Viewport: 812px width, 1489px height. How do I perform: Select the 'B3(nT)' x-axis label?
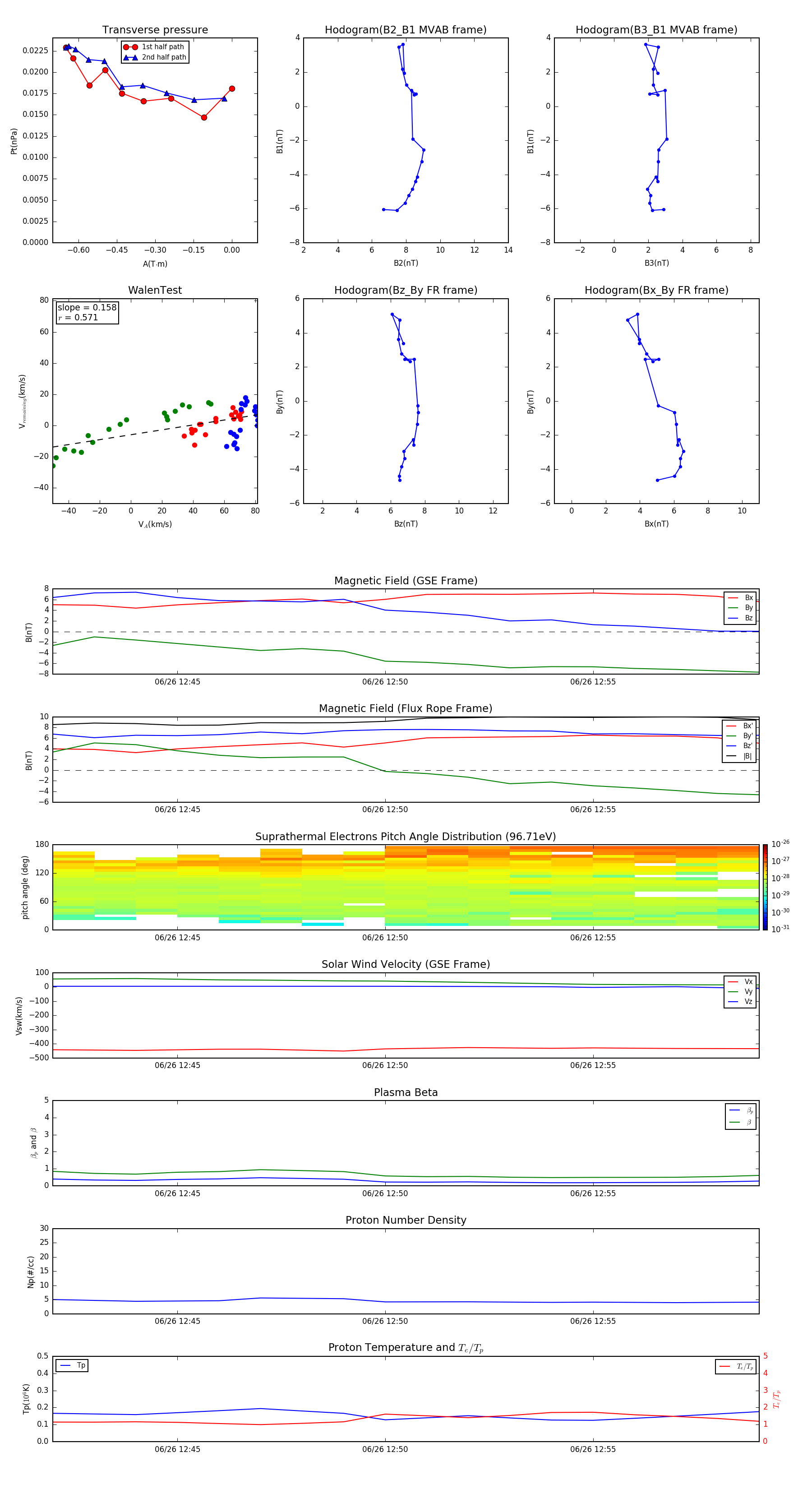[656, 263]
